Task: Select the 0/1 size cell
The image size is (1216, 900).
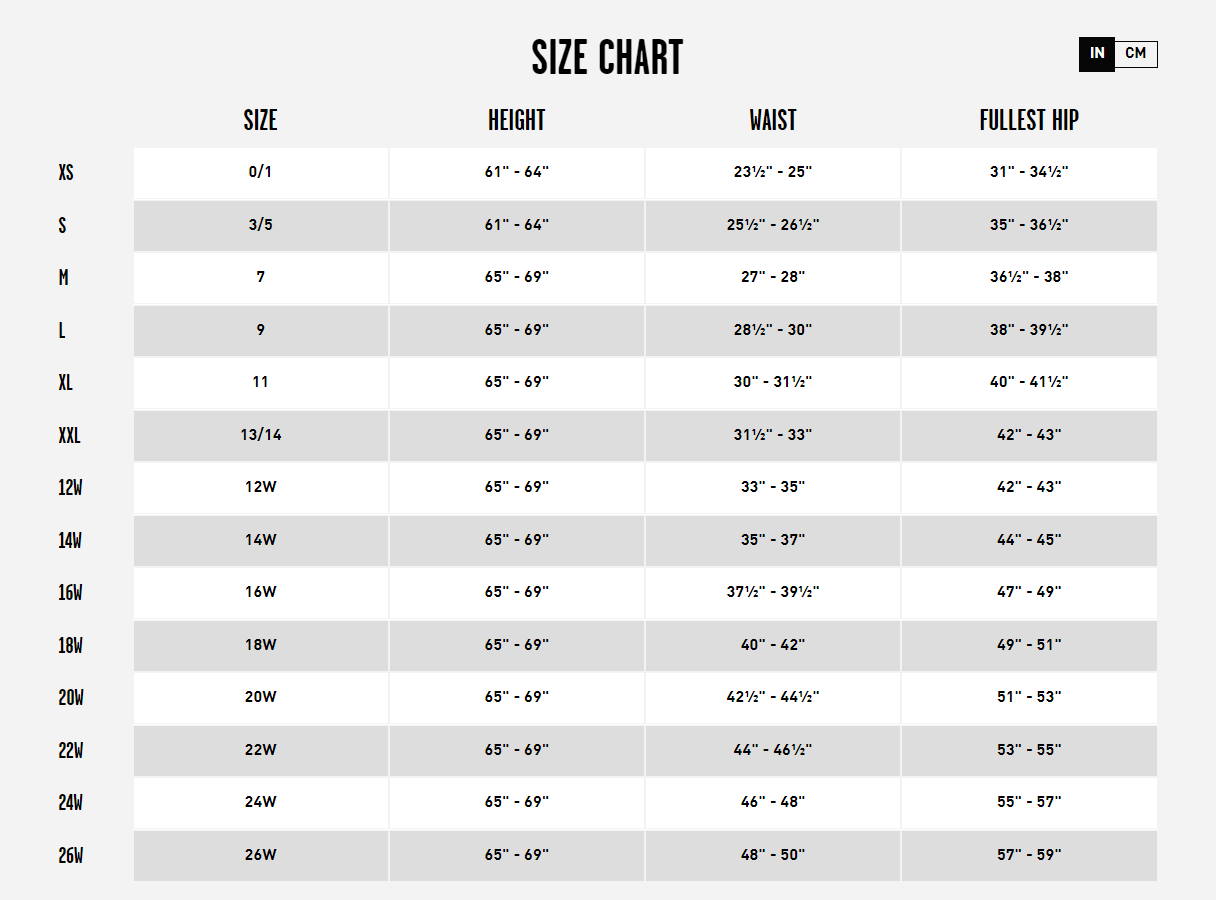Action: coord(261,173)
